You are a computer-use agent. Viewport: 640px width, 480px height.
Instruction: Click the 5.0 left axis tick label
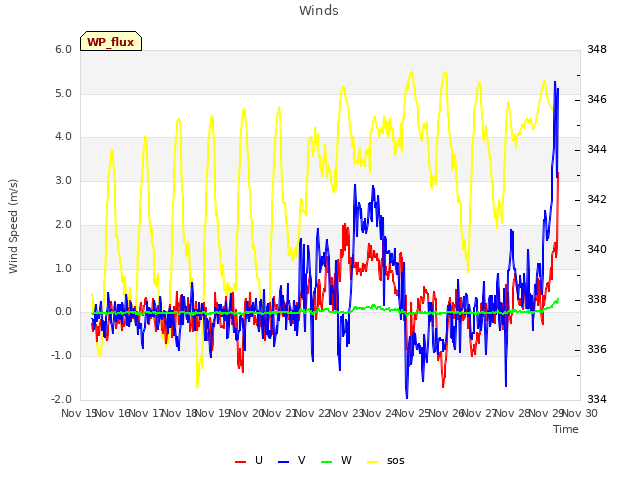(63, 93)
